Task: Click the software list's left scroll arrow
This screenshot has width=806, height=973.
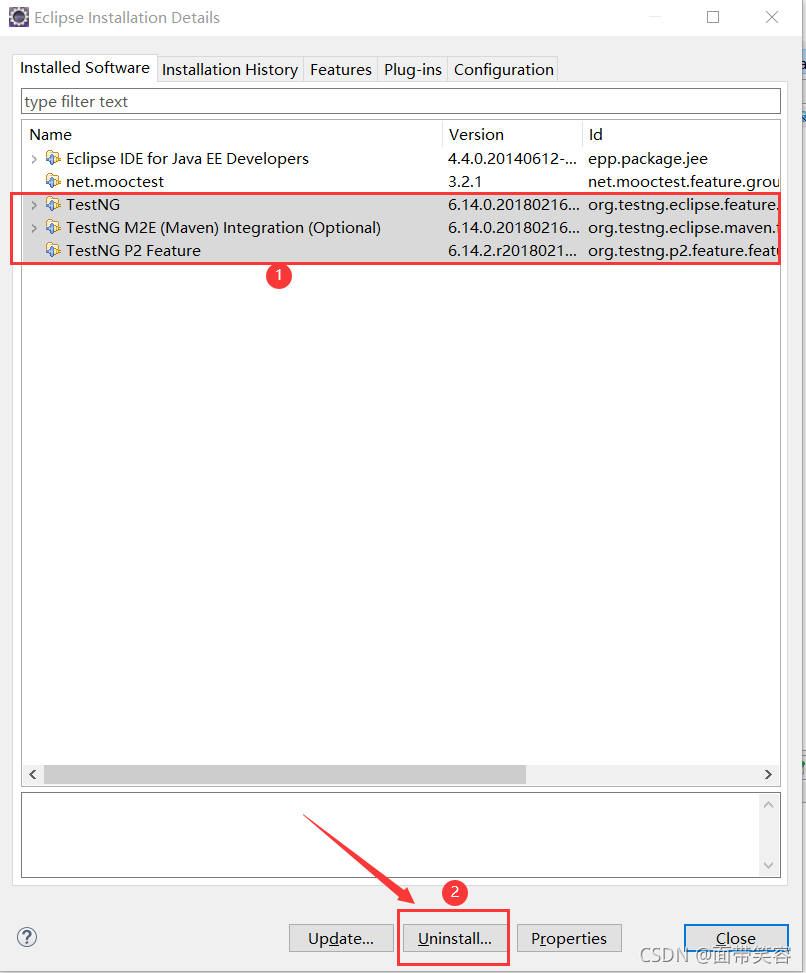Action: [33, 774]
